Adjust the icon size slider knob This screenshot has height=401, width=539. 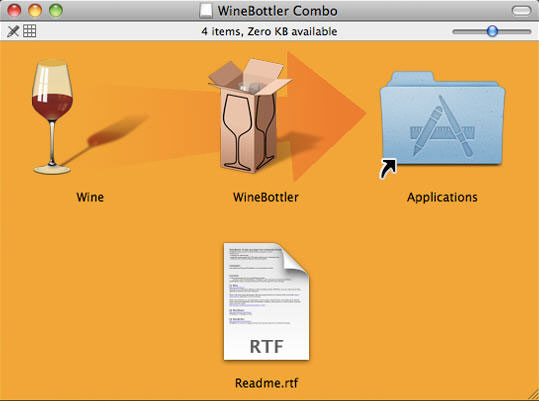pos(492,31)
